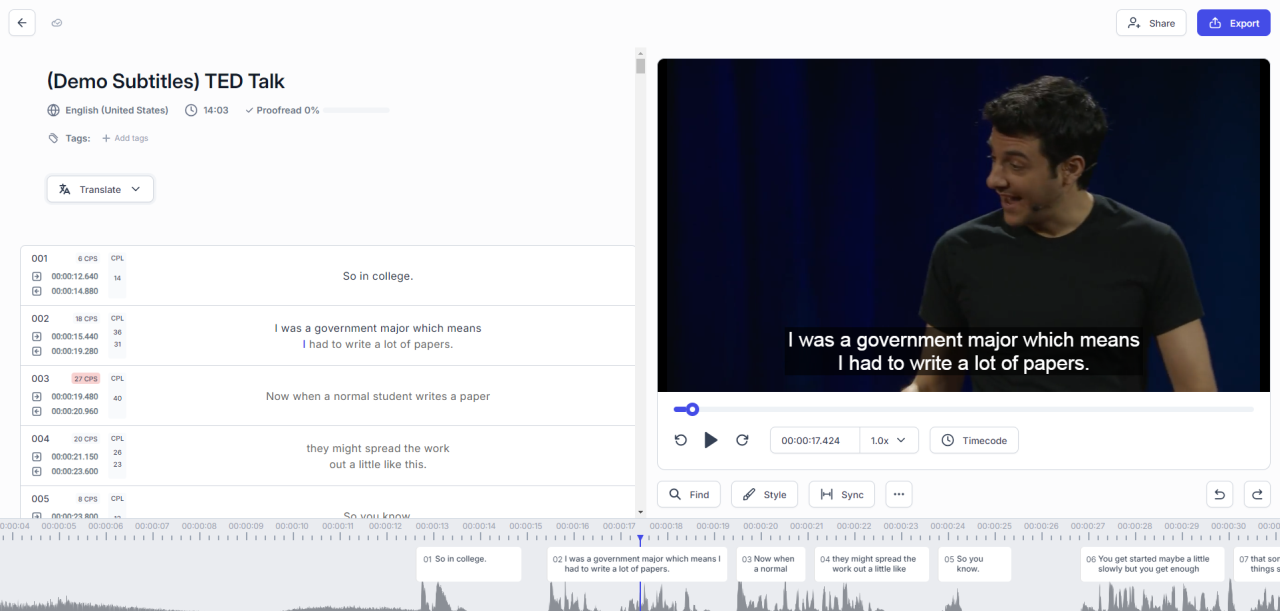
Task: Rewind using the skip back icon
Action: [x=681, y=440]
